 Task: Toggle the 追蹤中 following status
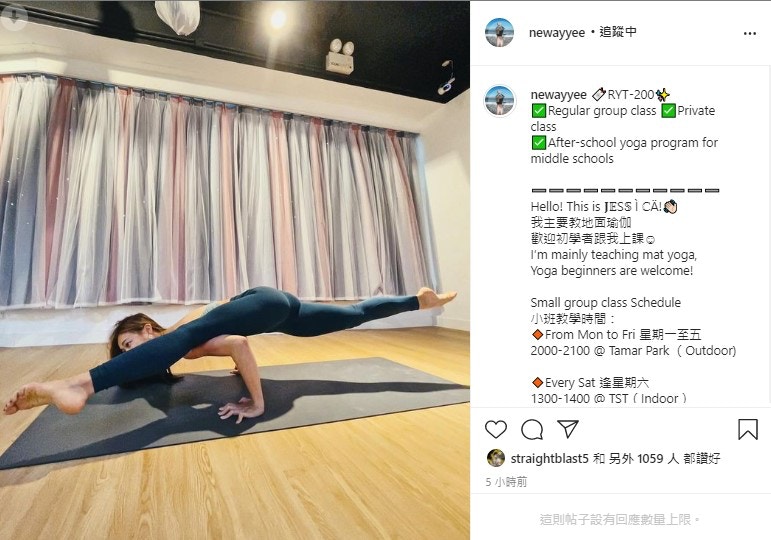click(618, 32)
